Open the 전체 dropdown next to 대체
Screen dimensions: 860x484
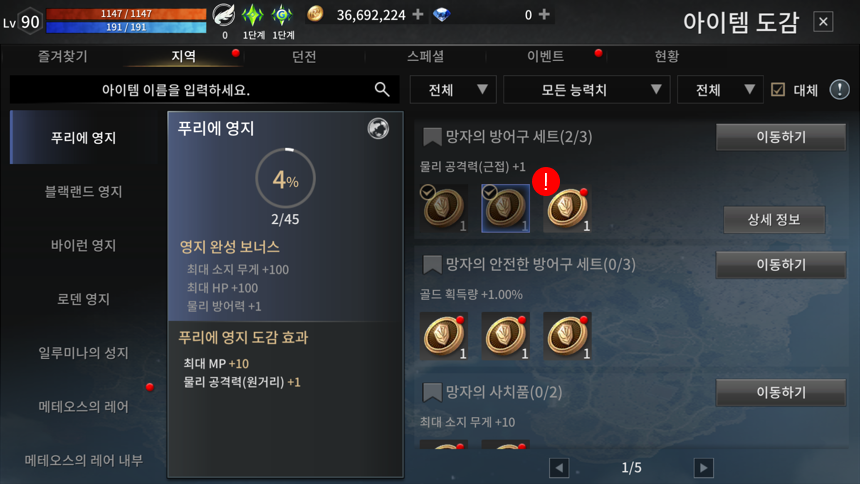[720, 89]
